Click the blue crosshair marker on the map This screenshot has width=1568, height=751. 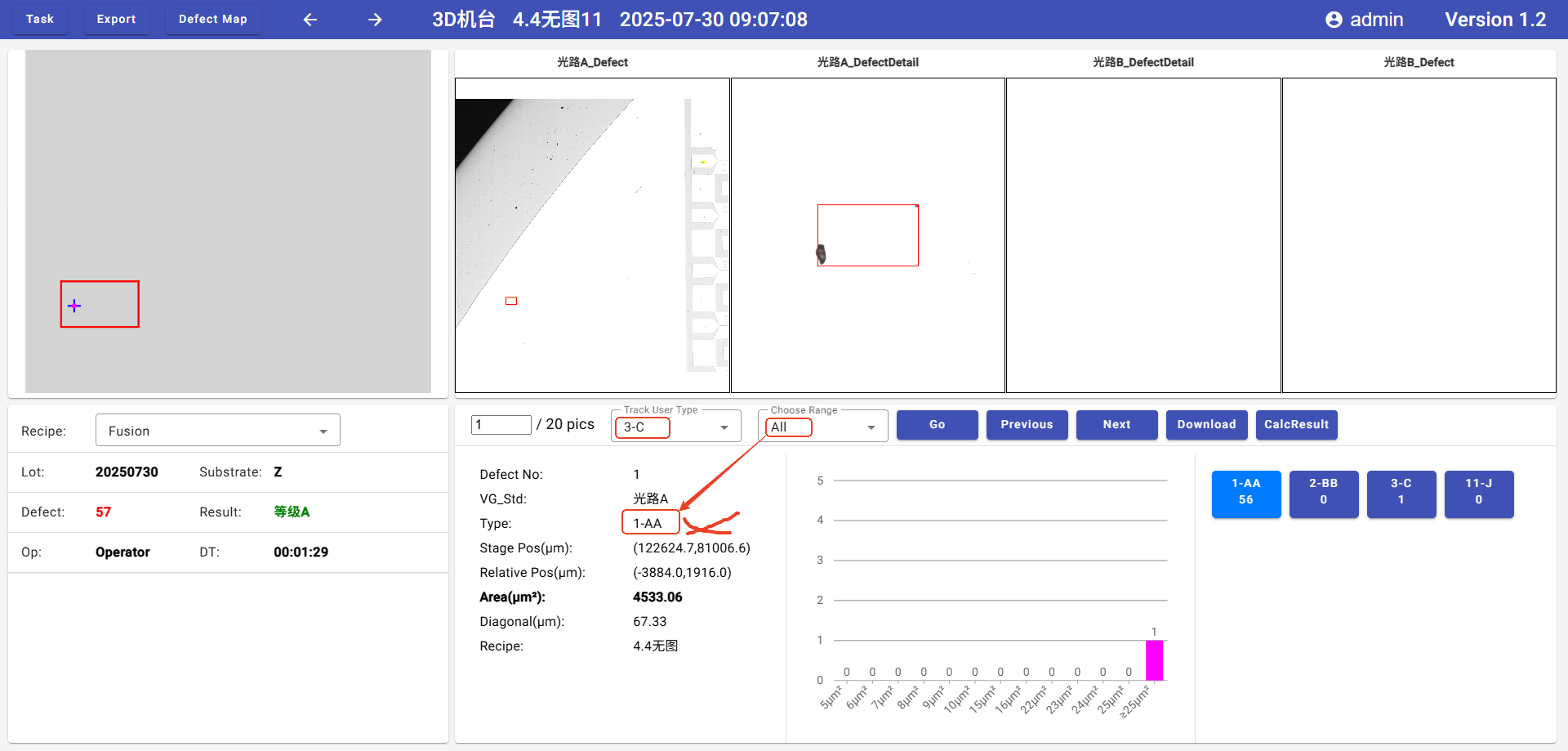[x=74, y=306]
